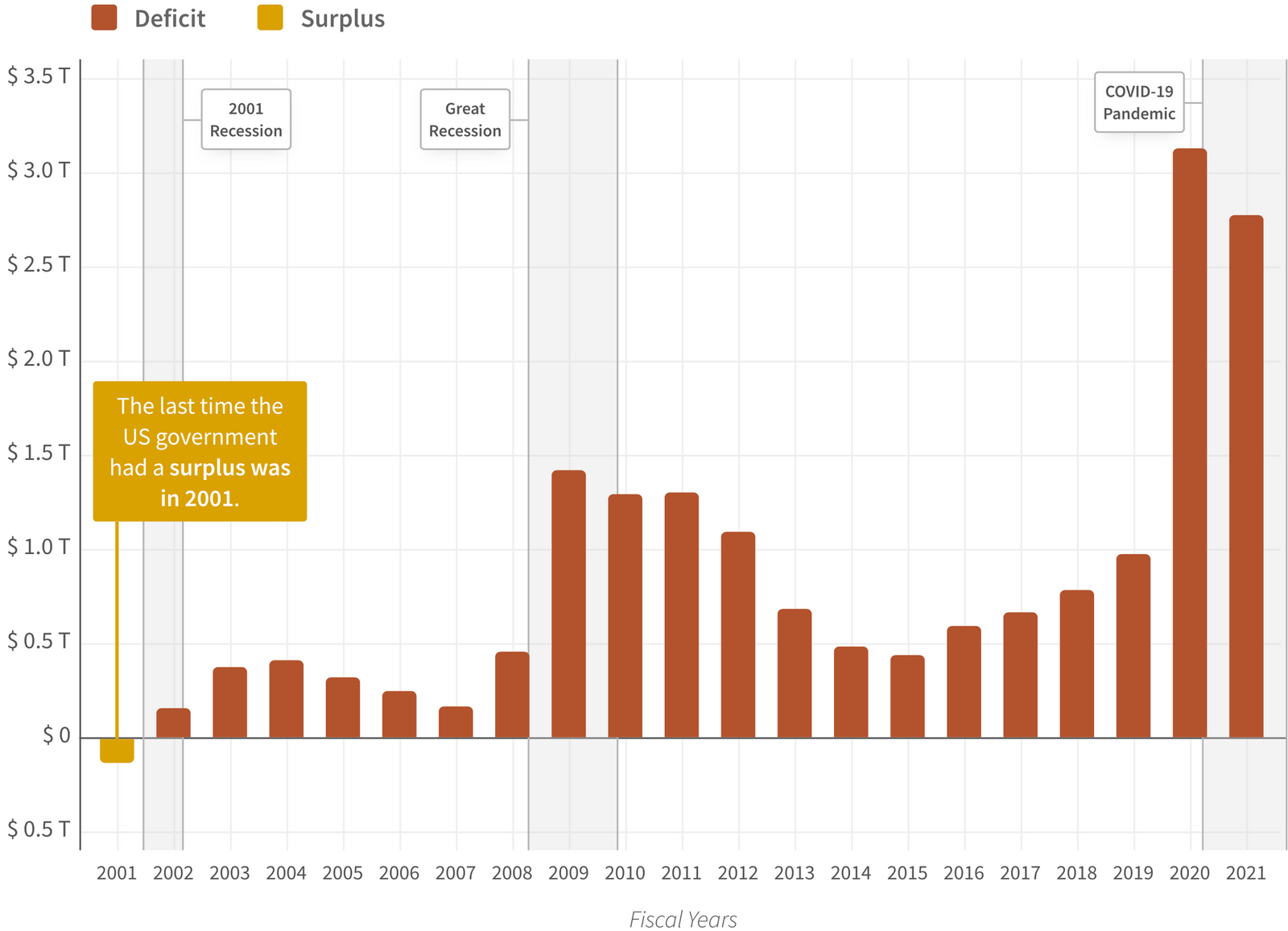Click the 2021 deficit bar

(x=1246, y=477)
